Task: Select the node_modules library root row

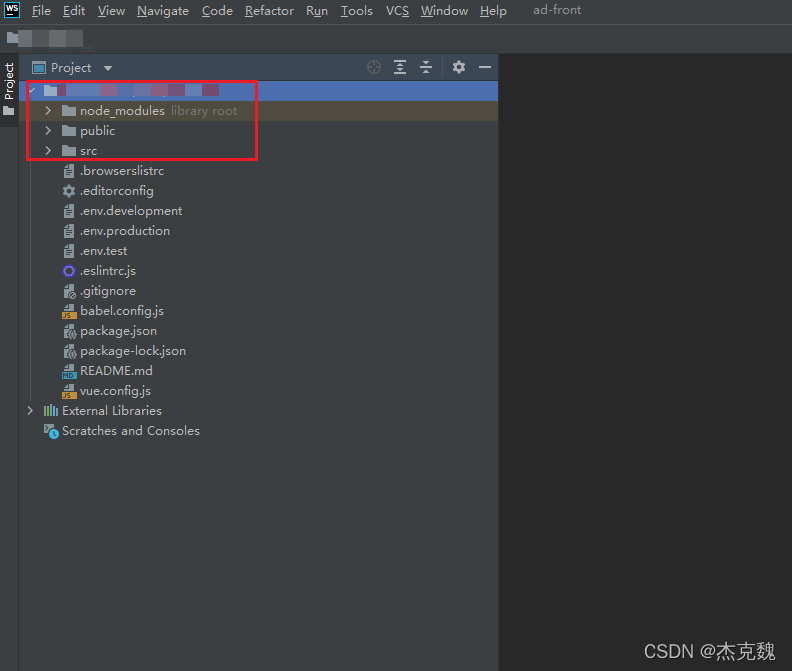Action: point(259,111)
